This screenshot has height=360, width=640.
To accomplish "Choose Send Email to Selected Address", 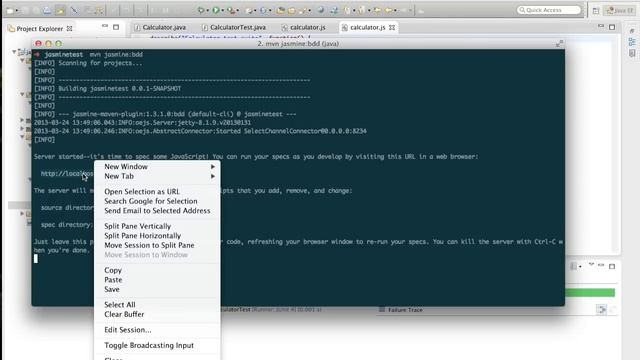I will tap(157, 211).
